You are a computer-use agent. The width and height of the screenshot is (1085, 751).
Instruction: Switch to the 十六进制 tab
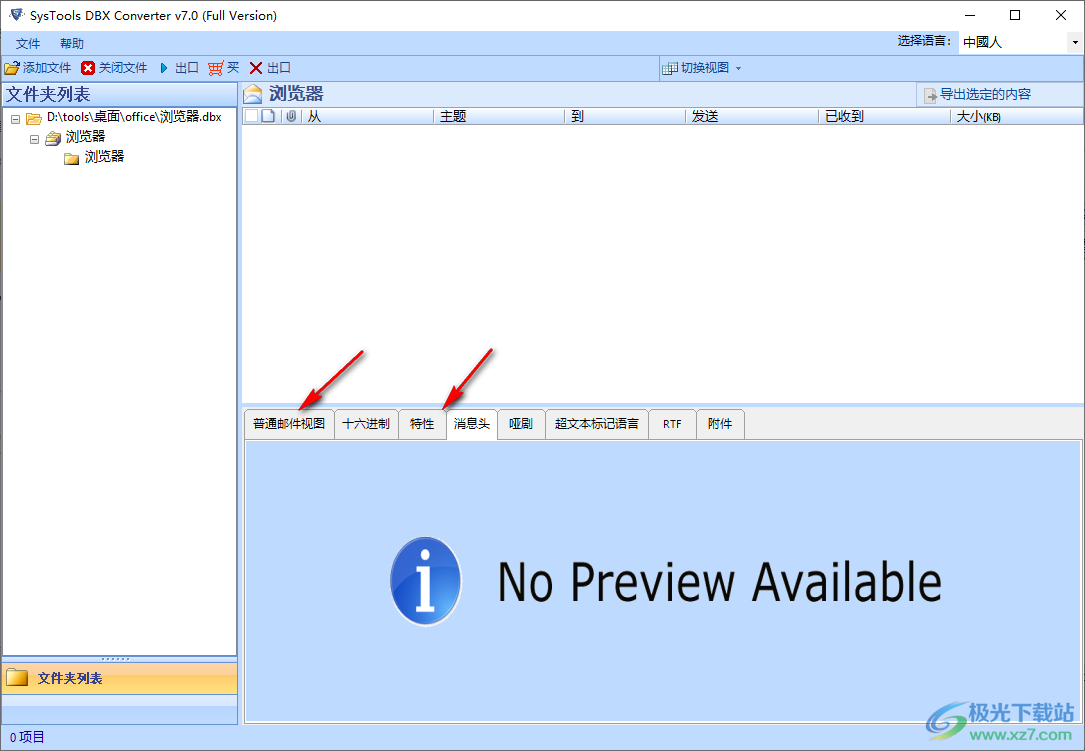click(366, 423)
